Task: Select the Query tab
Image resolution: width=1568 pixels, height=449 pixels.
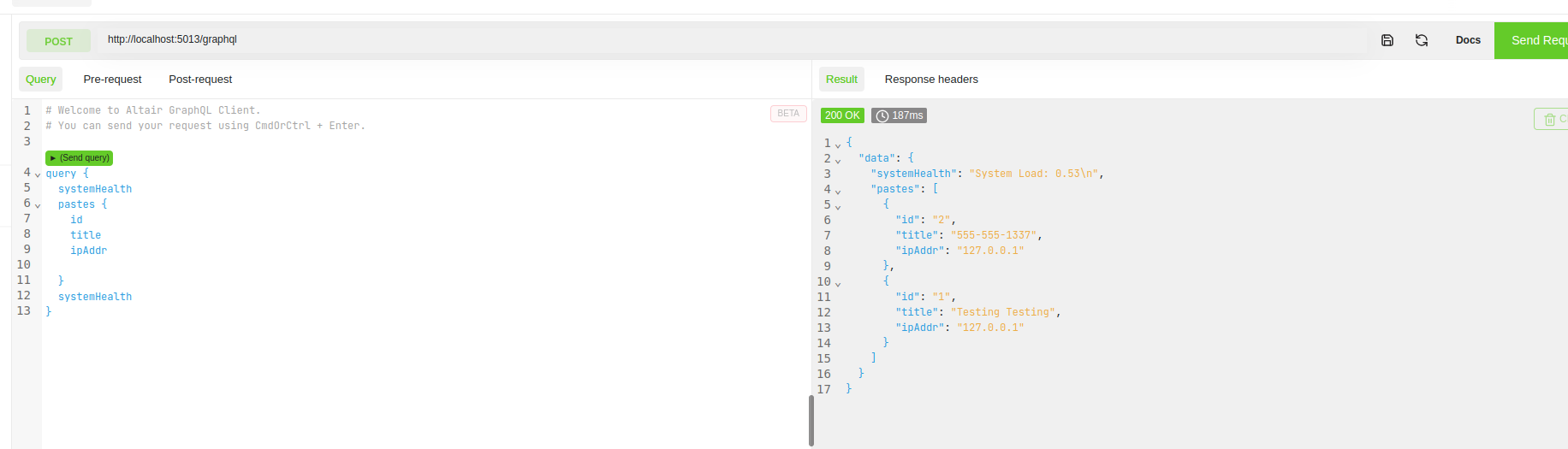Action: tap(40, 80)
